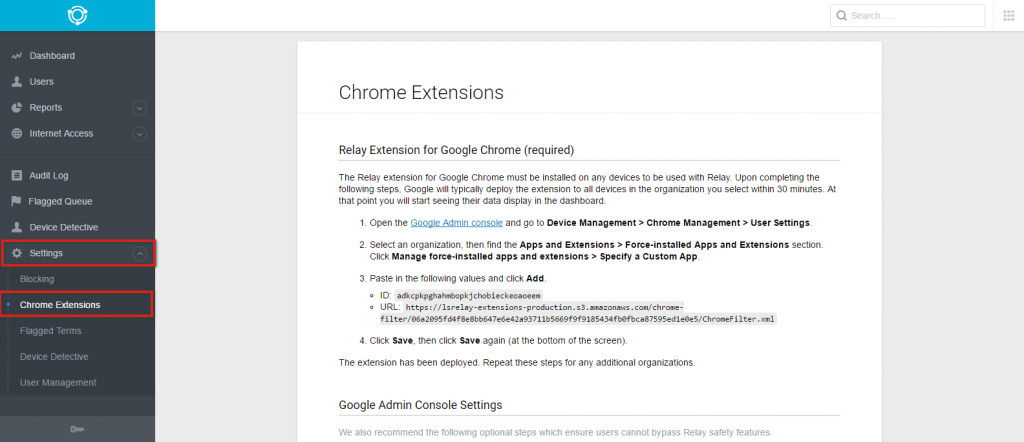Click the Relay Extension for Google Chrome heading
This screenshot has width=1024, height=442.
point(456,150)
